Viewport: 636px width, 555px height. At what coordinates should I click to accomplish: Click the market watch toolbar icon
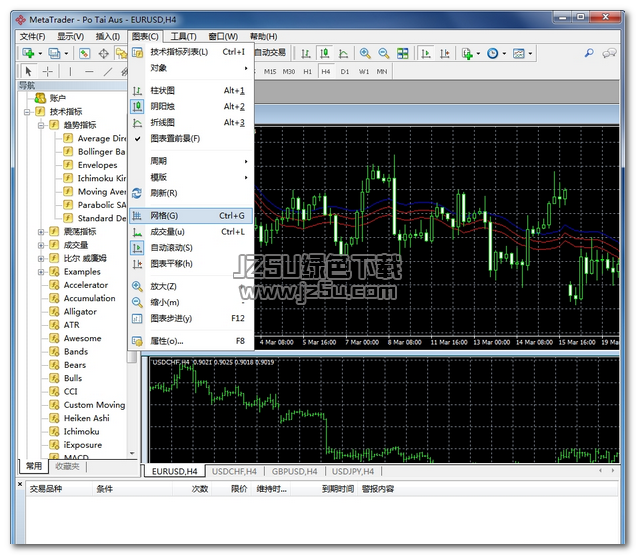[84, 53]
